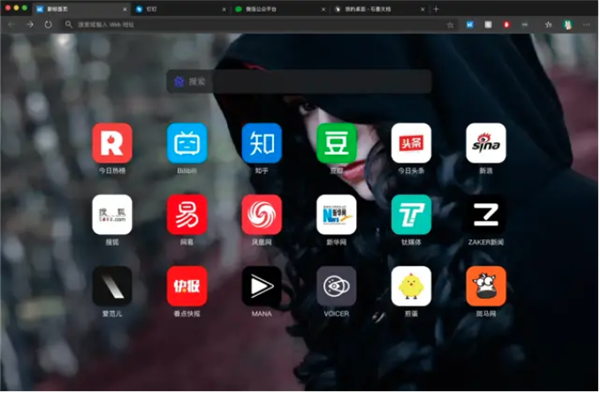Viewport: 600px width, 393px height.
Task: Click the center page search box
Action: pyautogui.click(x=299, y=82)
